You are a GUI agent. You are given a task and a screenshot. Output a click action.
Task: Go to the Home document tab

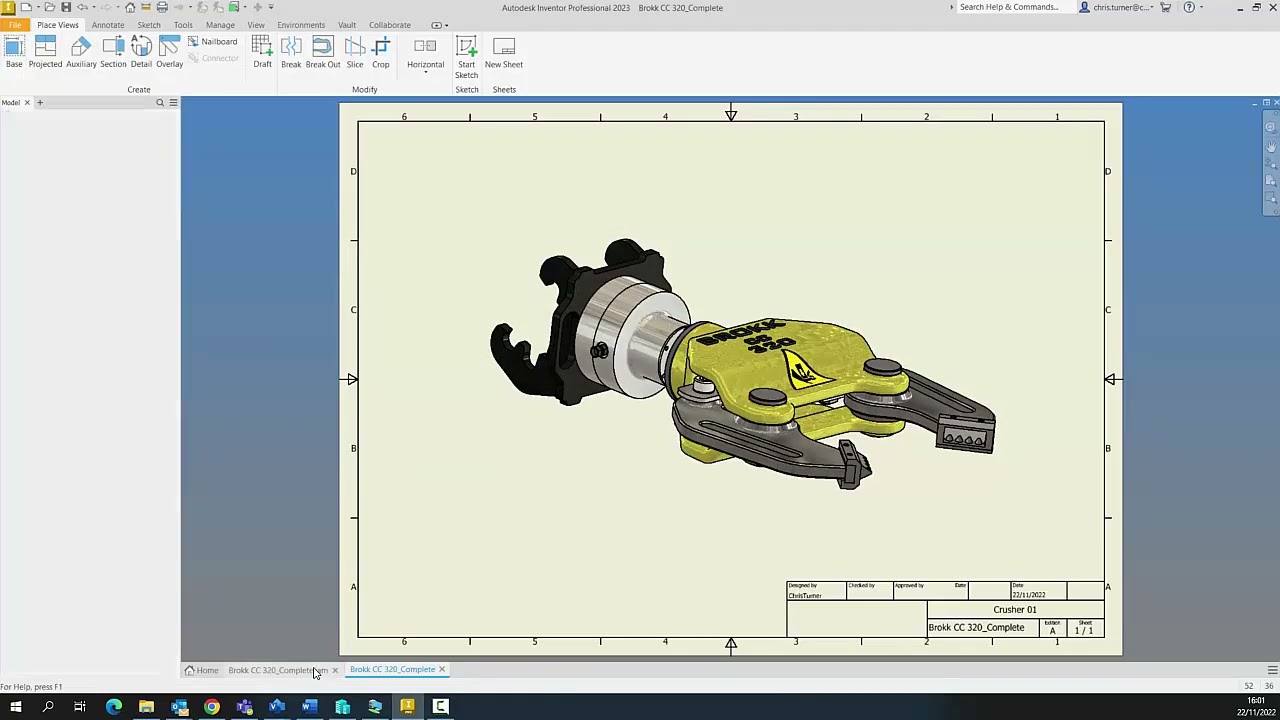[x=201, y=670]
